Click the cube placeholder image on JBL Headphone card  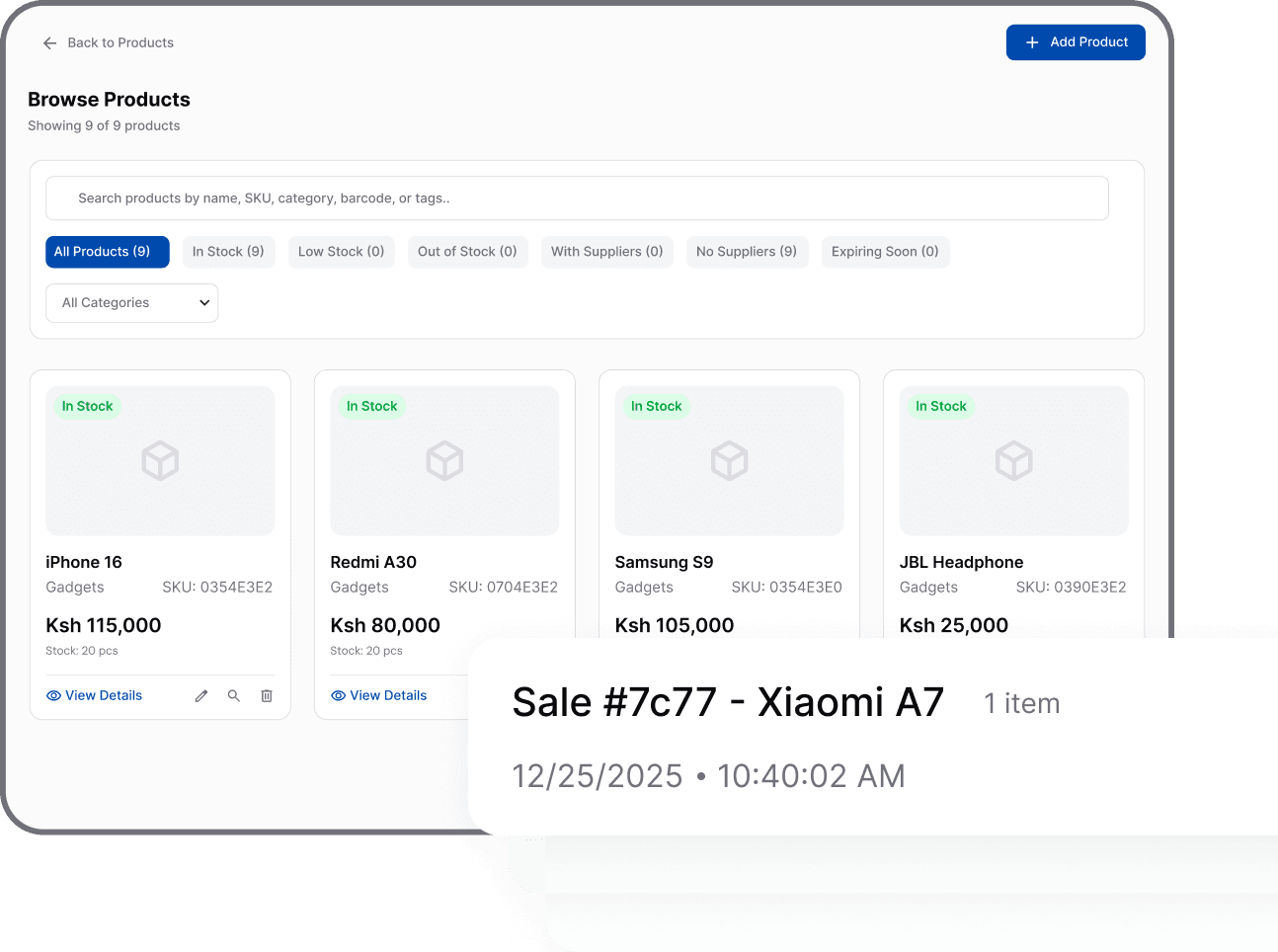[1013, 460]
